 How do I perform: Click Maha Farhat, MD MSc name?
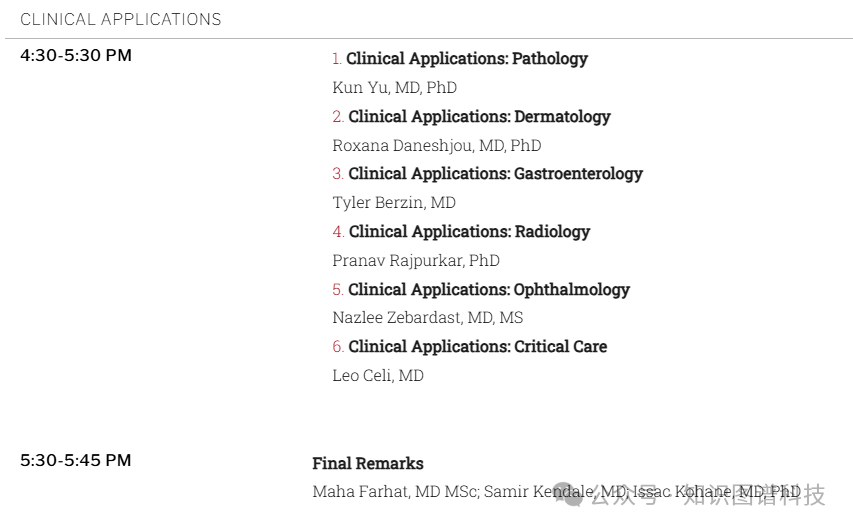[x=395, y=491]
